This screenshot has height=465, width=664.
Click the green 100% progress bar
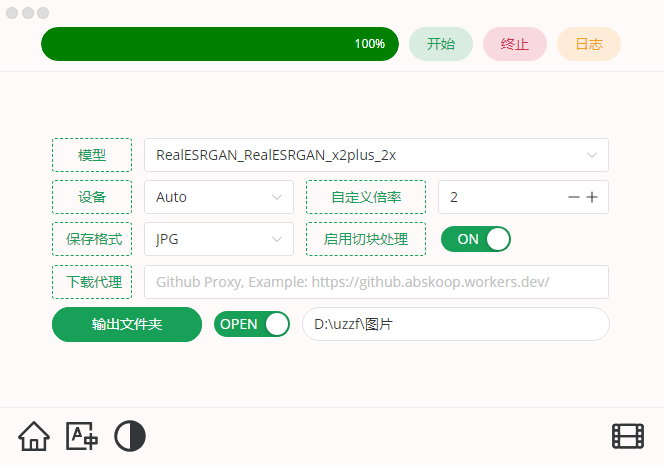[x=220, y=44]
